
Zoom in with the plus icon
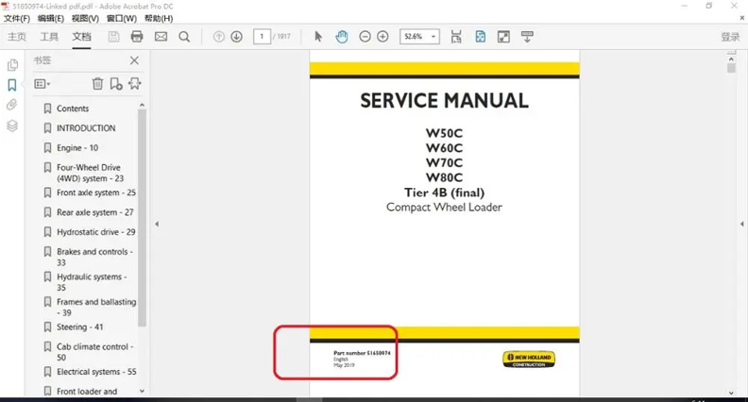(383, 37)
